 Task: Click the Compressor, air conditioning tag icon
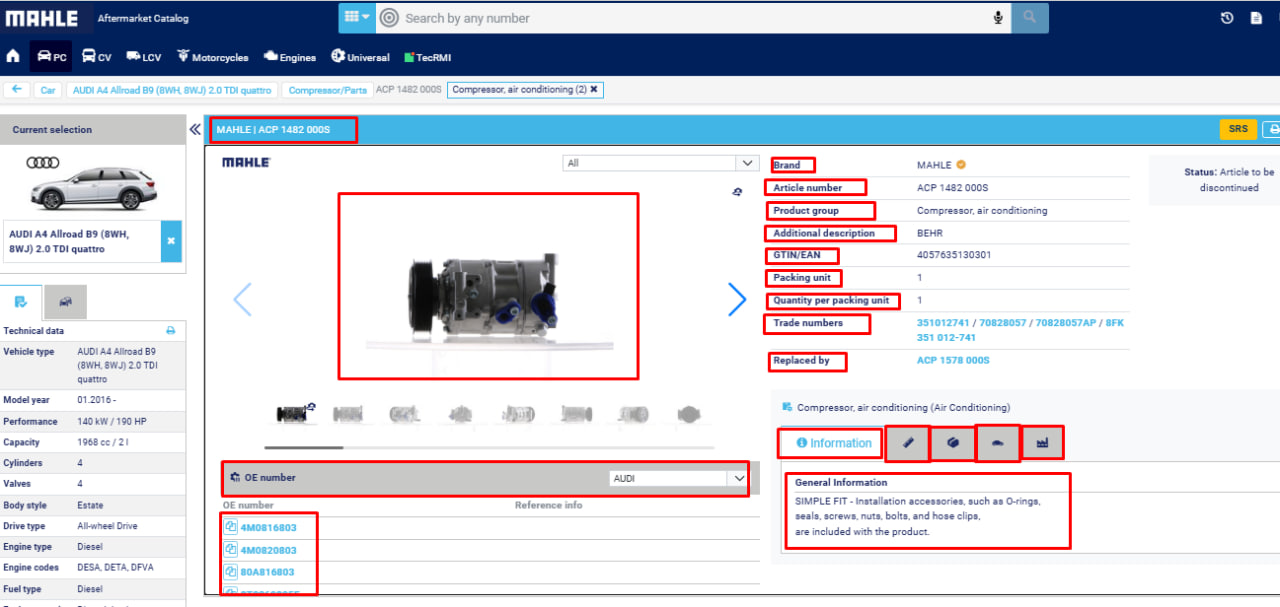(788, 407)
